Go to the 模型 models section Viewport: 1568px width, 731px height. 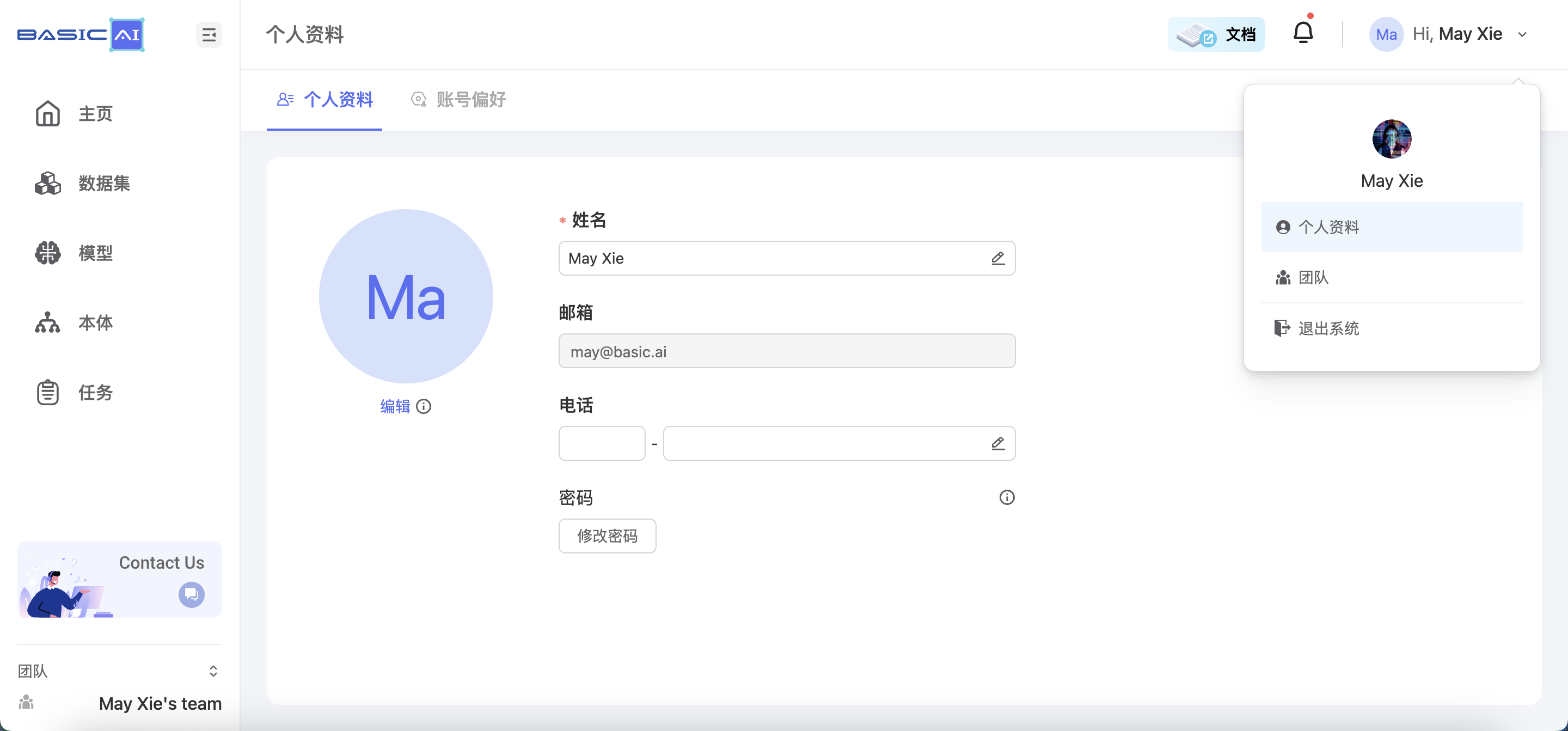click(73, 253)
